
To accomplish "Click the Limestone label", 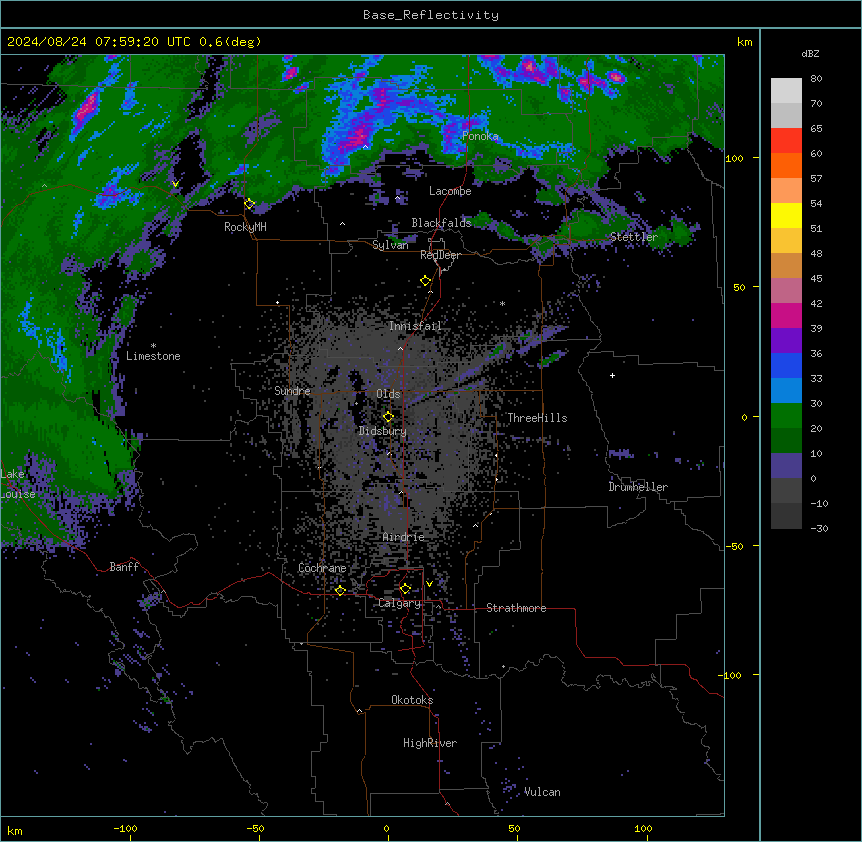I will (153, 356).
